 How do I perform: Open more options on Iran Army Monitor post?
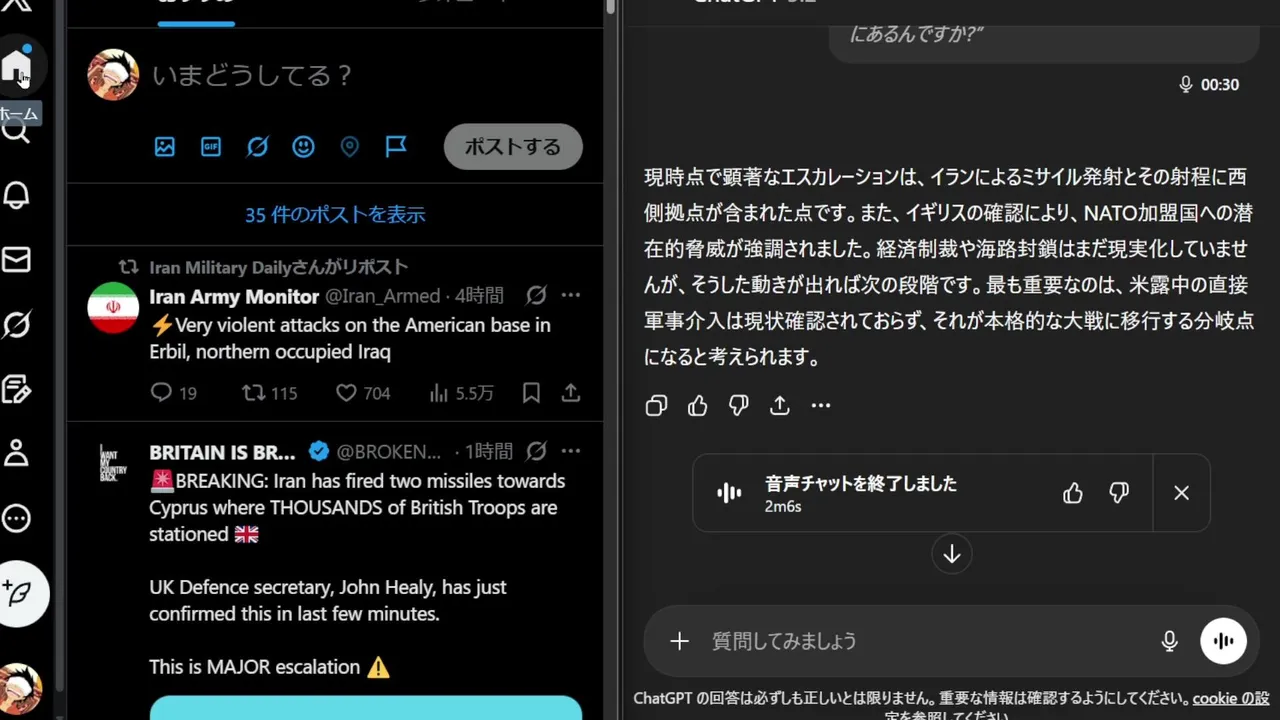point(571,295)
